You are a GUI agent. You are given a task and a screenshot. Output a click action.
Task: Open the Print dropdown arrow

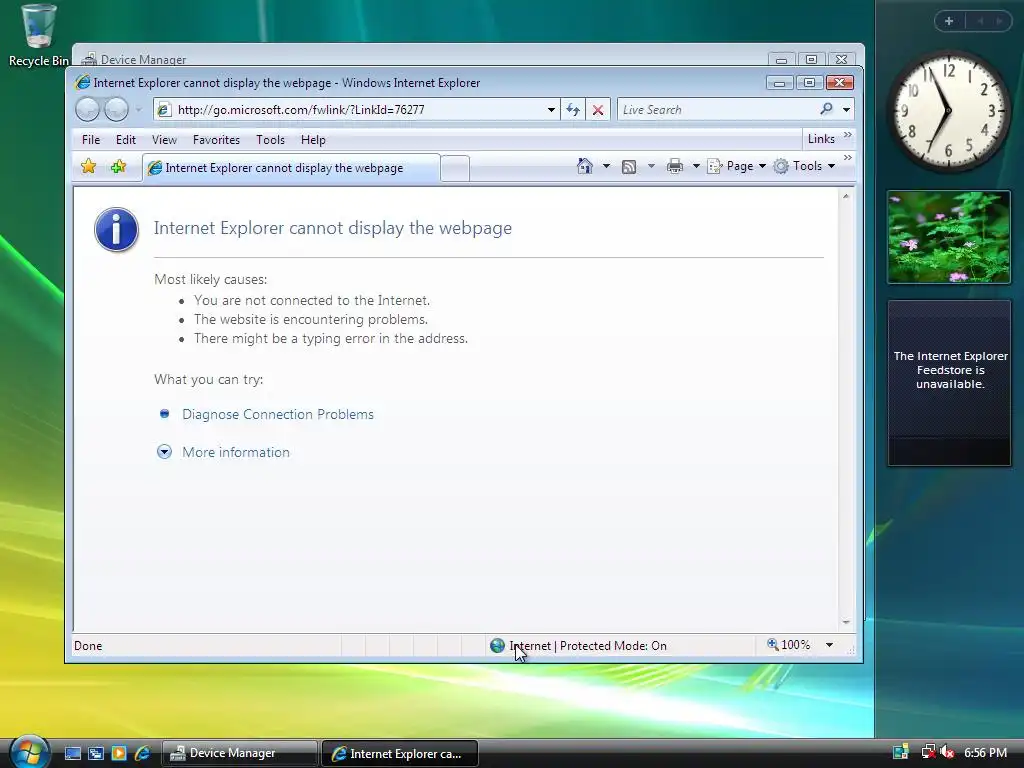[x=696, y=167]
